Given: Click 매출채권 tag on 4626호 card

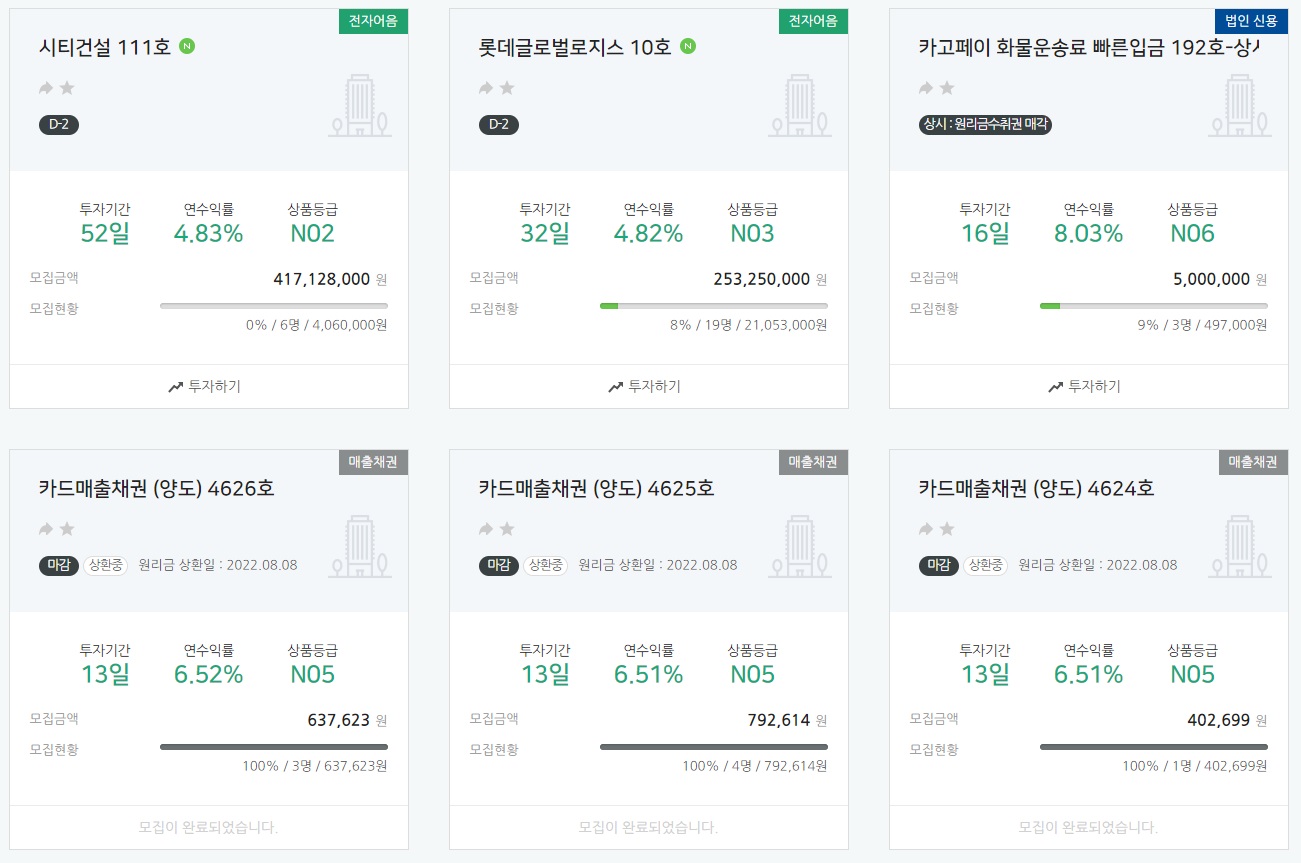Looking at the screenshot, I should 373,462.
